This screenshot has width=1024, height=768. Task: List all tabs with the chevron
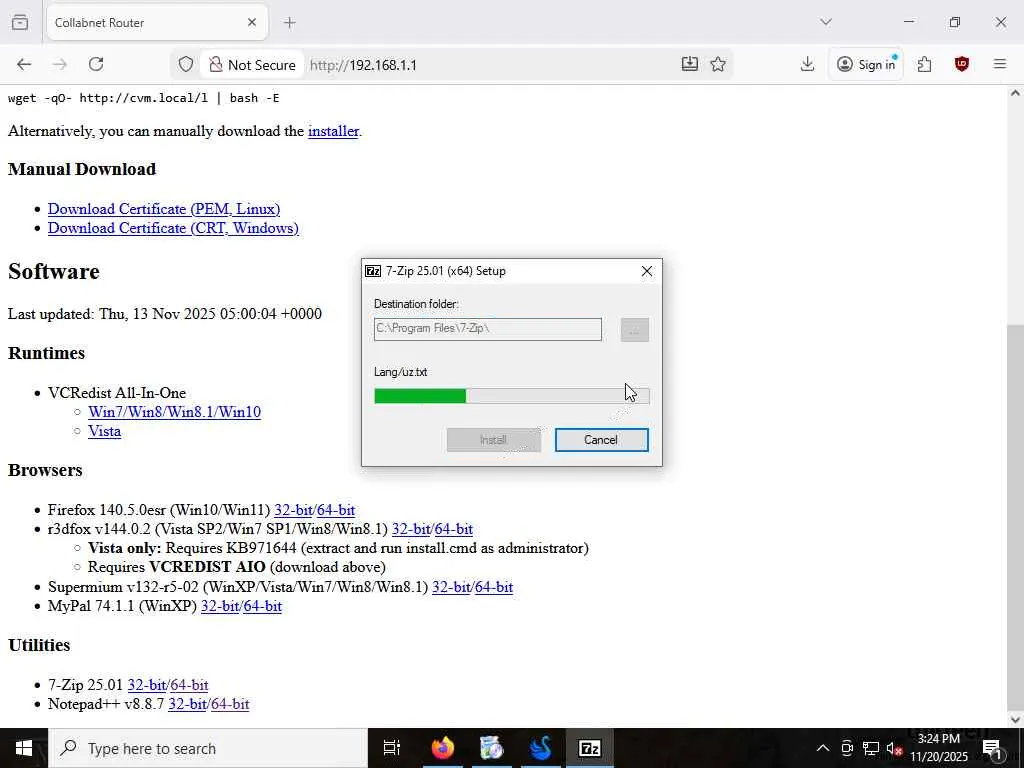pos(825,22)
